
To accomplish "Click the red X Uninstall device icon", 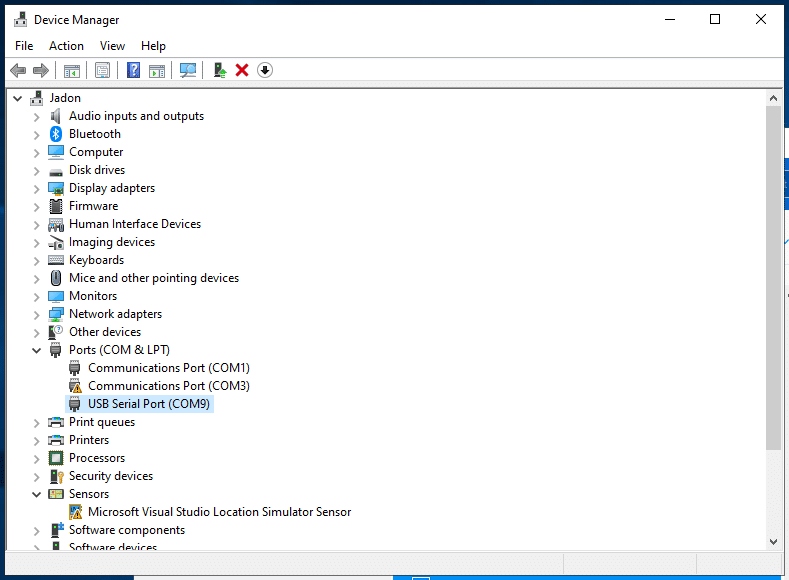I will click(242, 70).
